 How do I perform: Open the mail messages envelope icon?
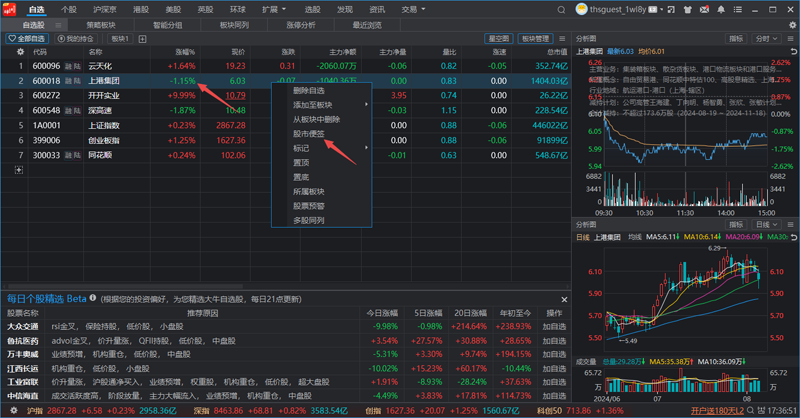click(704, 10)
